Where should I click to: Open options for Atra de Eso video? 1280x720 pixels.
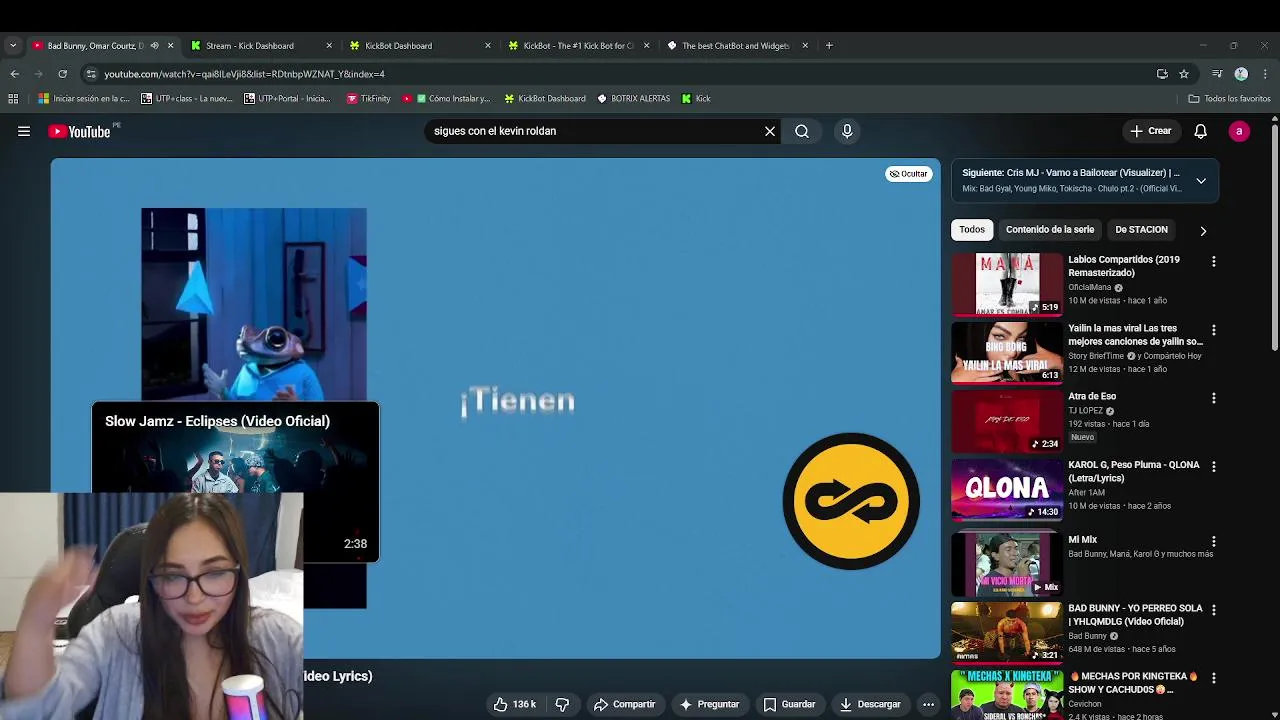click(x=1214, y=397)
